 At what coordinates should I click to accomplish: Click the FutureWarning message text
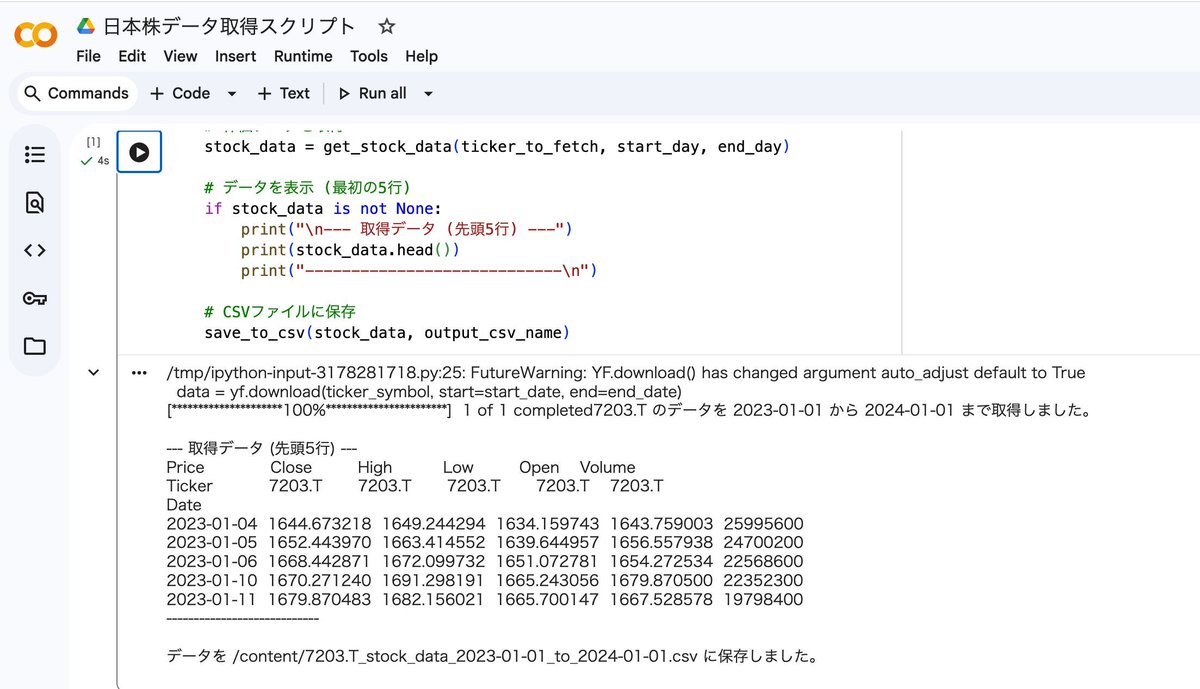click(x=626, y=373)
